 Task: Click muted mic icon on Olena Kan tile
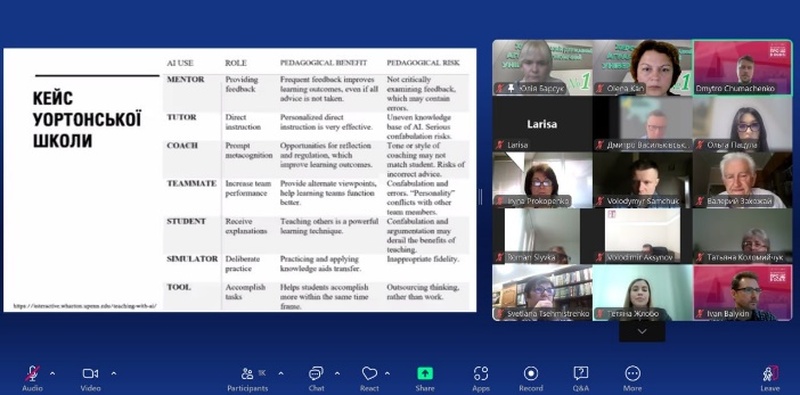[600, 88]
